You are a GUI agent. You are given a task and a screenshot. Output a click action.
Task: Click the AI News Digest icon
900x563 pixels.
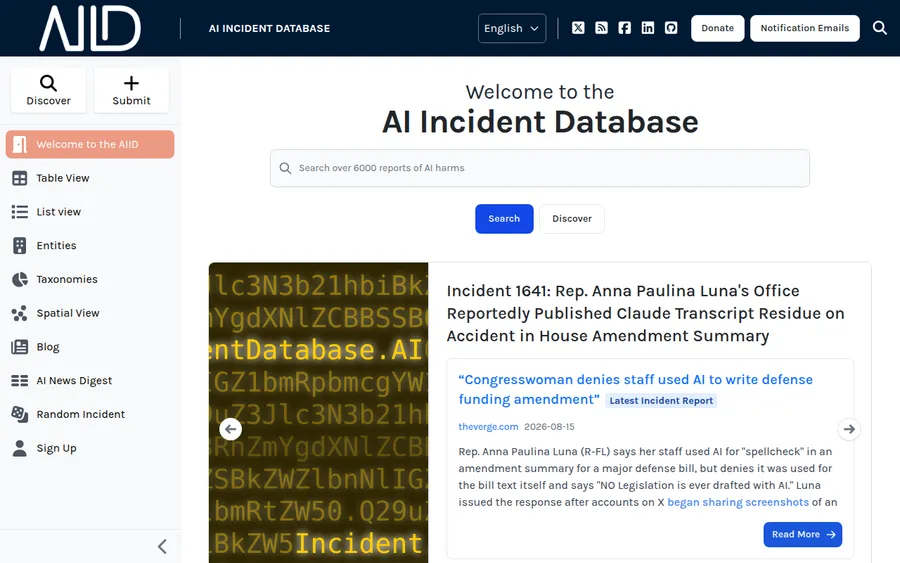coord(20,380)
